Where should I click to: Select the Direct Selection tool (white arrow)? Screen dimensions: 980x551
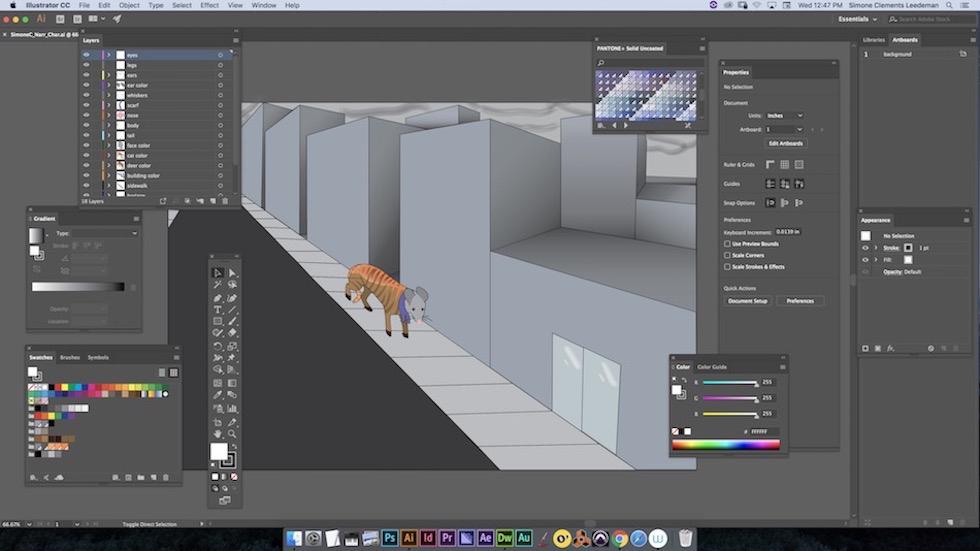click(232, 273)
